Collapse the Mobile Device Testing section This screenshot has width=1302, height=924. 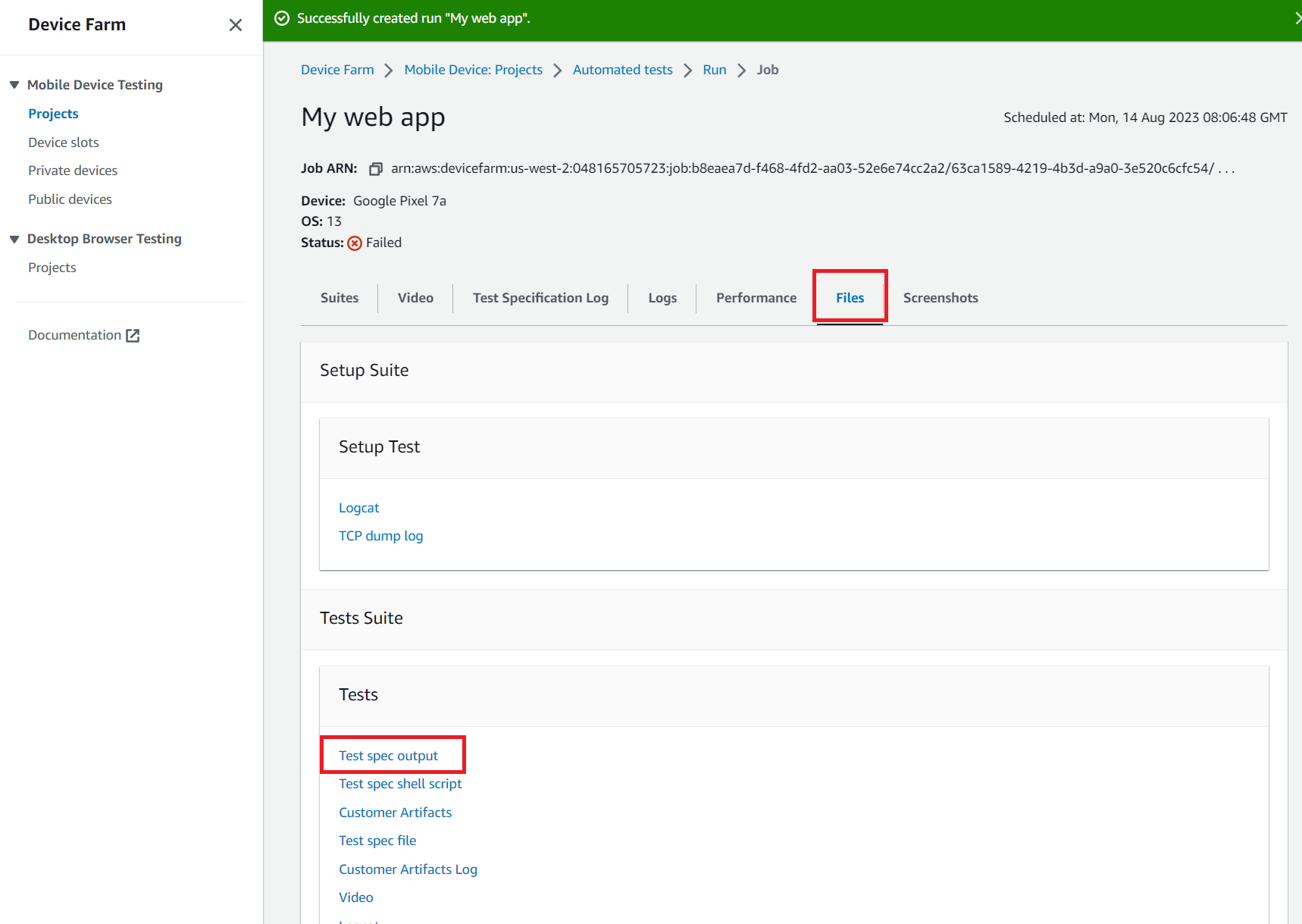point(14,85)
